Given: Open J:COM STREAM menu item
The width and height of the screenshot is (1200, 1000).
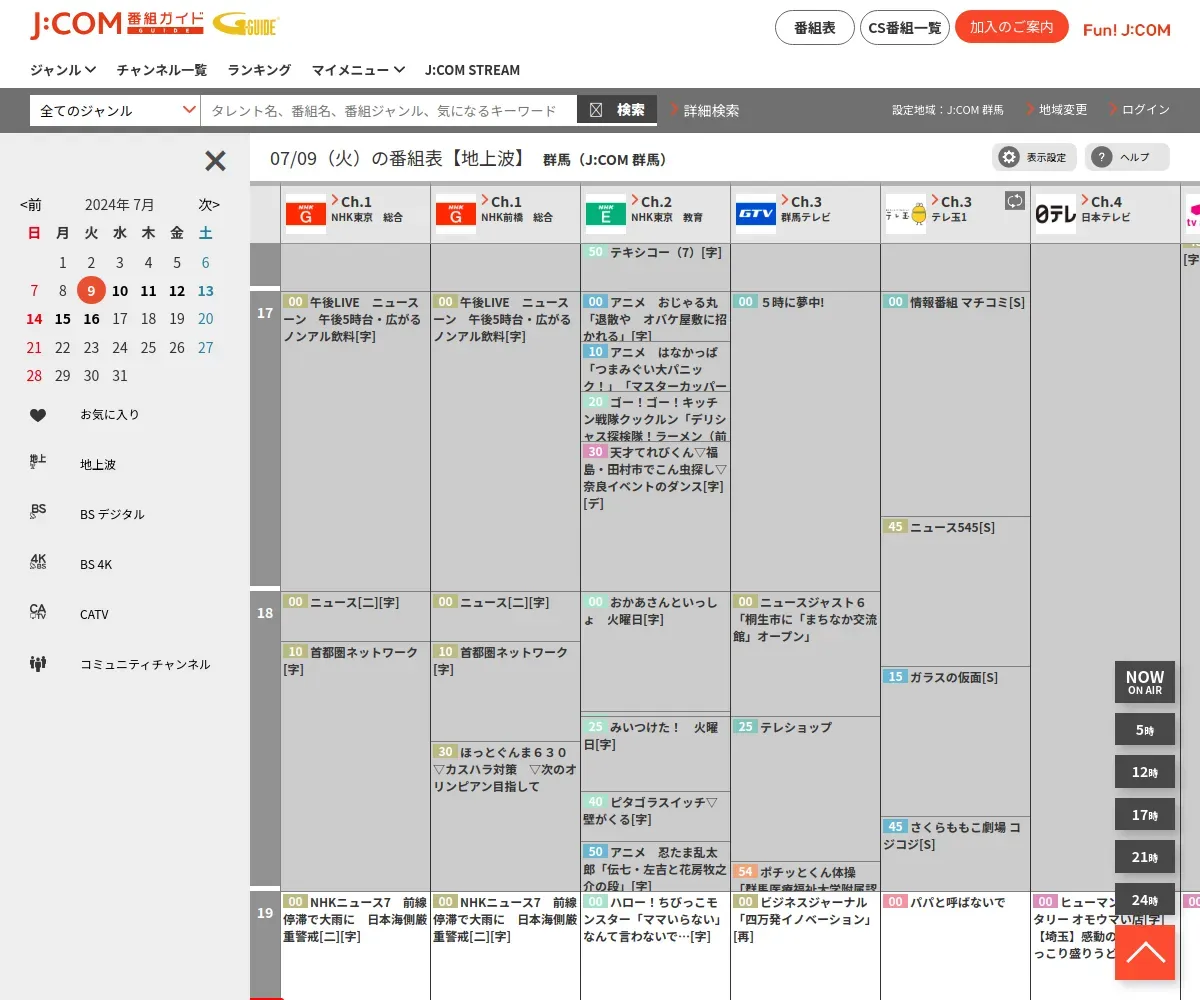Looking at the screenshot, I should 472,70.
